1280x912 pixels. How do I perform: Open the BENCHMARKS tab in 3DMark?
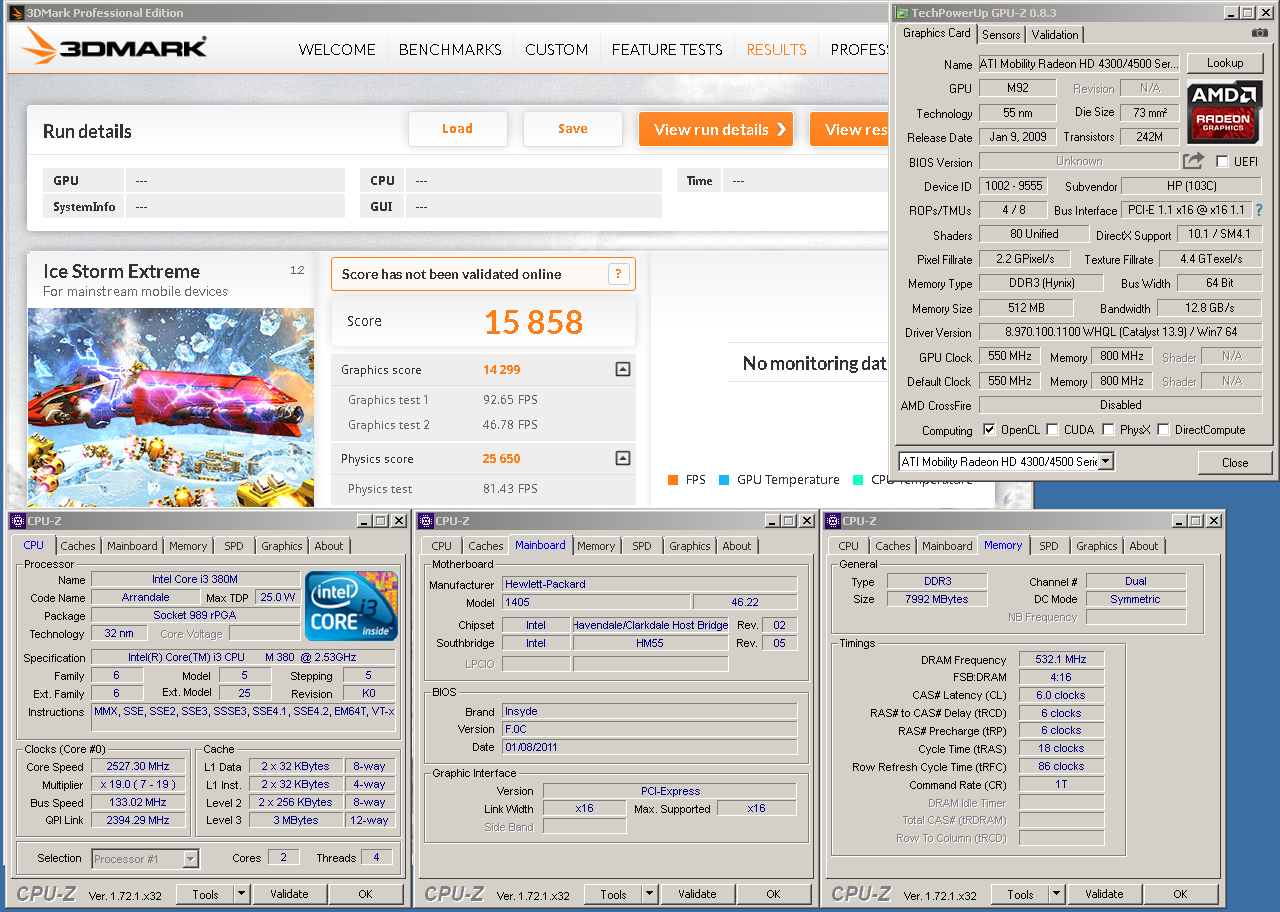click(x=450, y=49)
